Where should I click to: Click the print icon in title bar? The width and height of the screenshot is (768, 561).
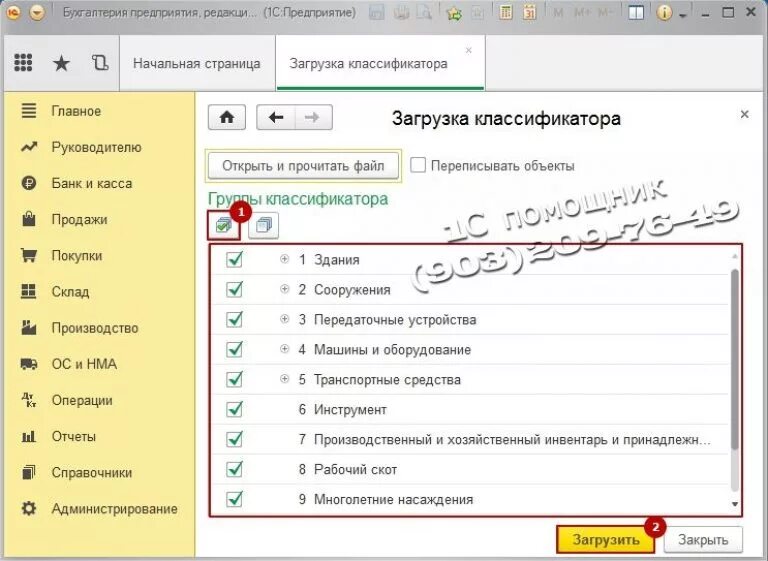pyautogui.click(x=401, y=12)
